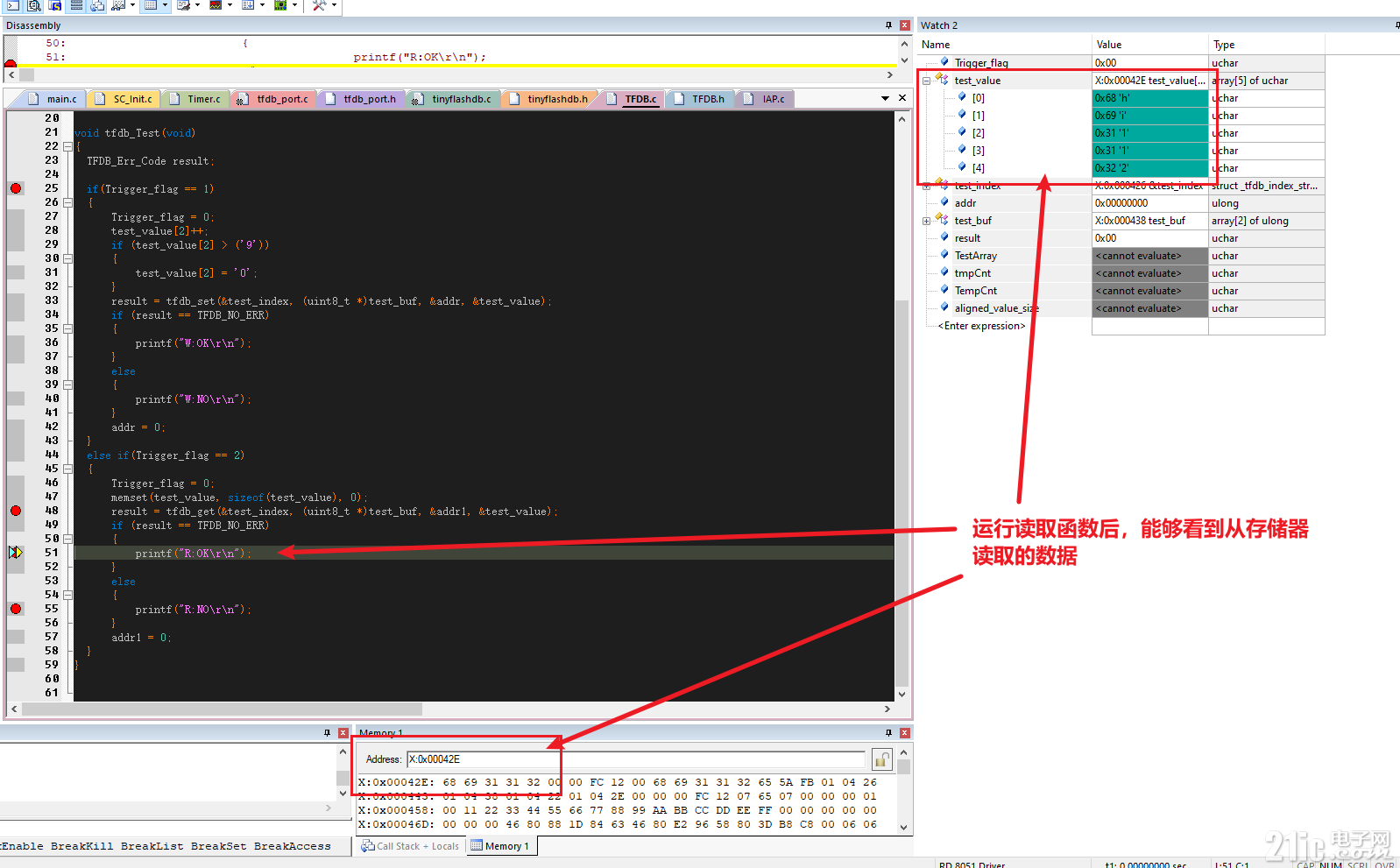The width and height of the screenshot is (1400, 868).
Task: Select the Memory 1 bottom tab
Action: click(x=501, y=846)
